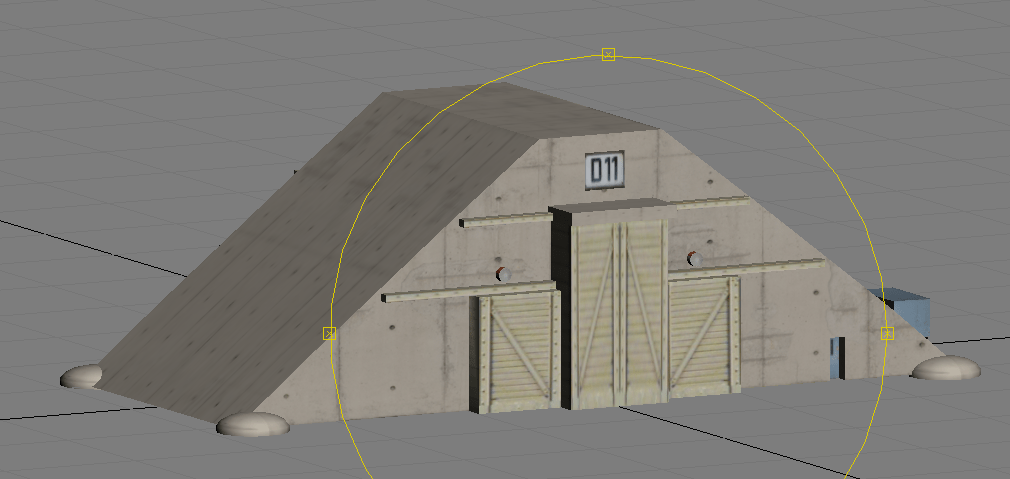The height and width of the screenshot is (479, 1010).
Task: Select the dome stone at bunker's front corner
Action: click(252, 424)
